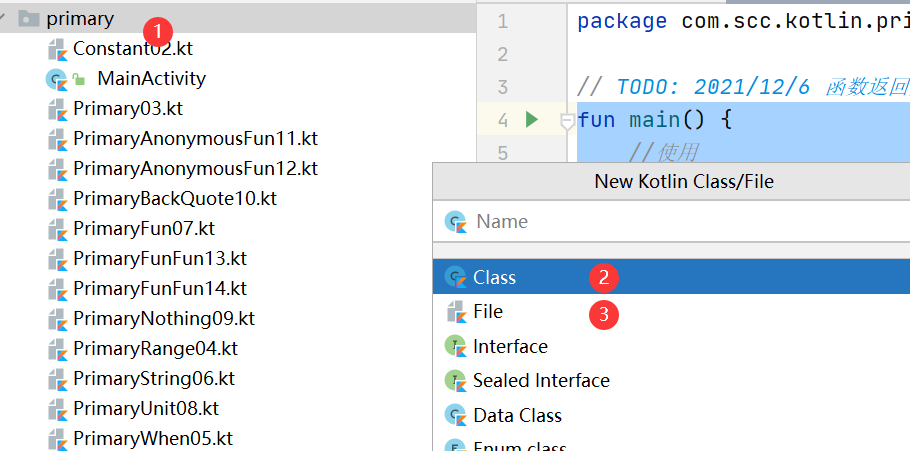Click the Interface option icon
This screenshot has width=910, height=451.
pos(456,347)
